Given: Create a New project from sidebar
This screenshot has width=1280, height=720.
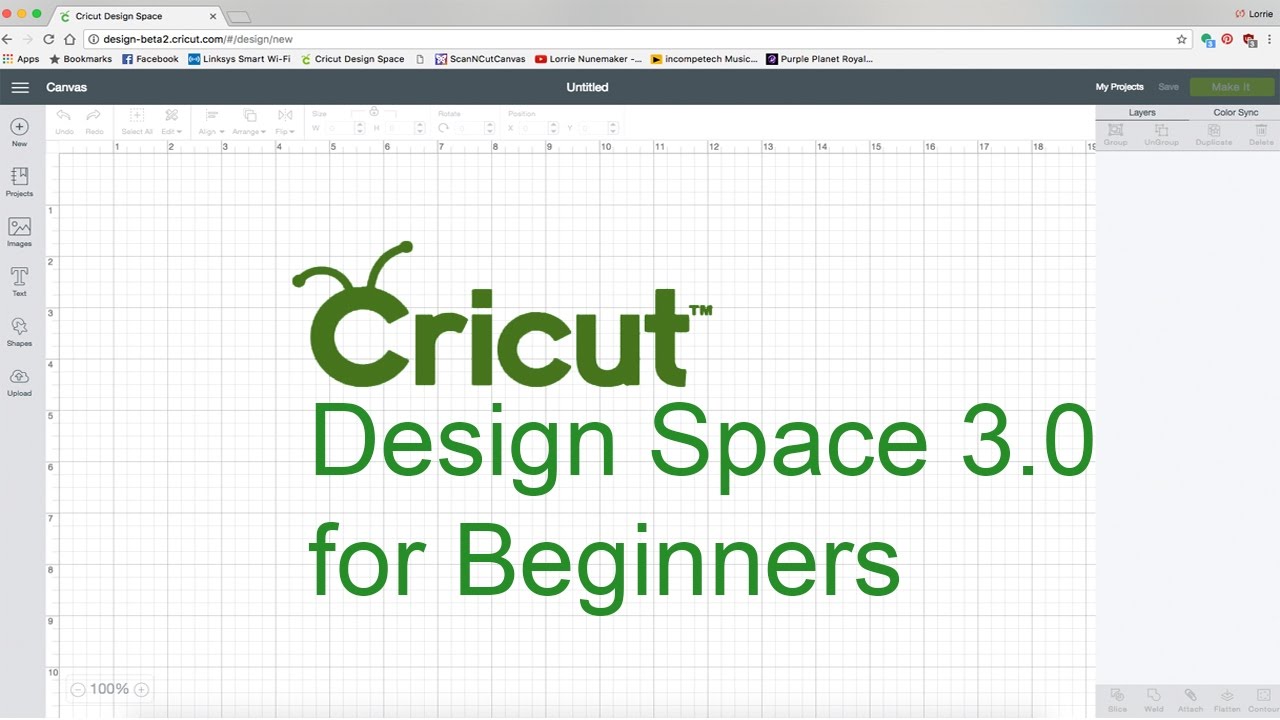Looking at the screenshot, I should [19, 132].
